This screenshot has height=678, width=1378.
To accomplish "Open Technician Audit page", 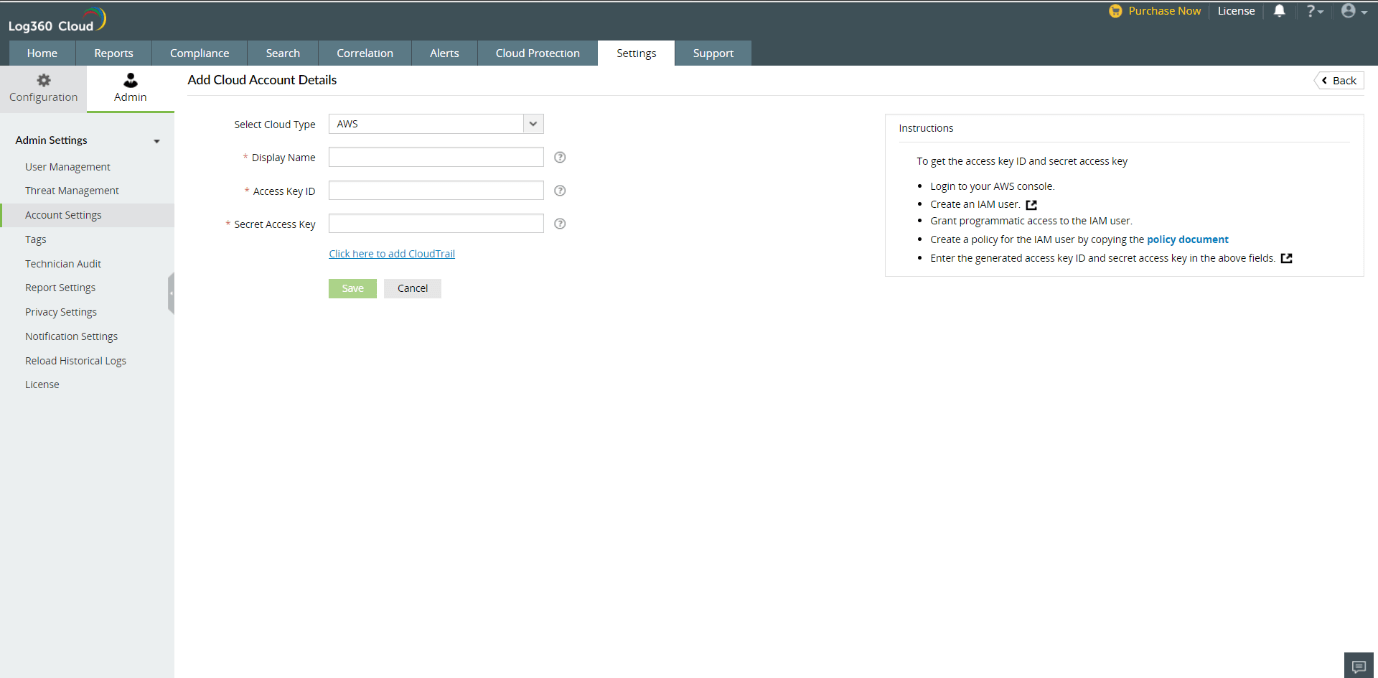I will (x=63, y=264).
